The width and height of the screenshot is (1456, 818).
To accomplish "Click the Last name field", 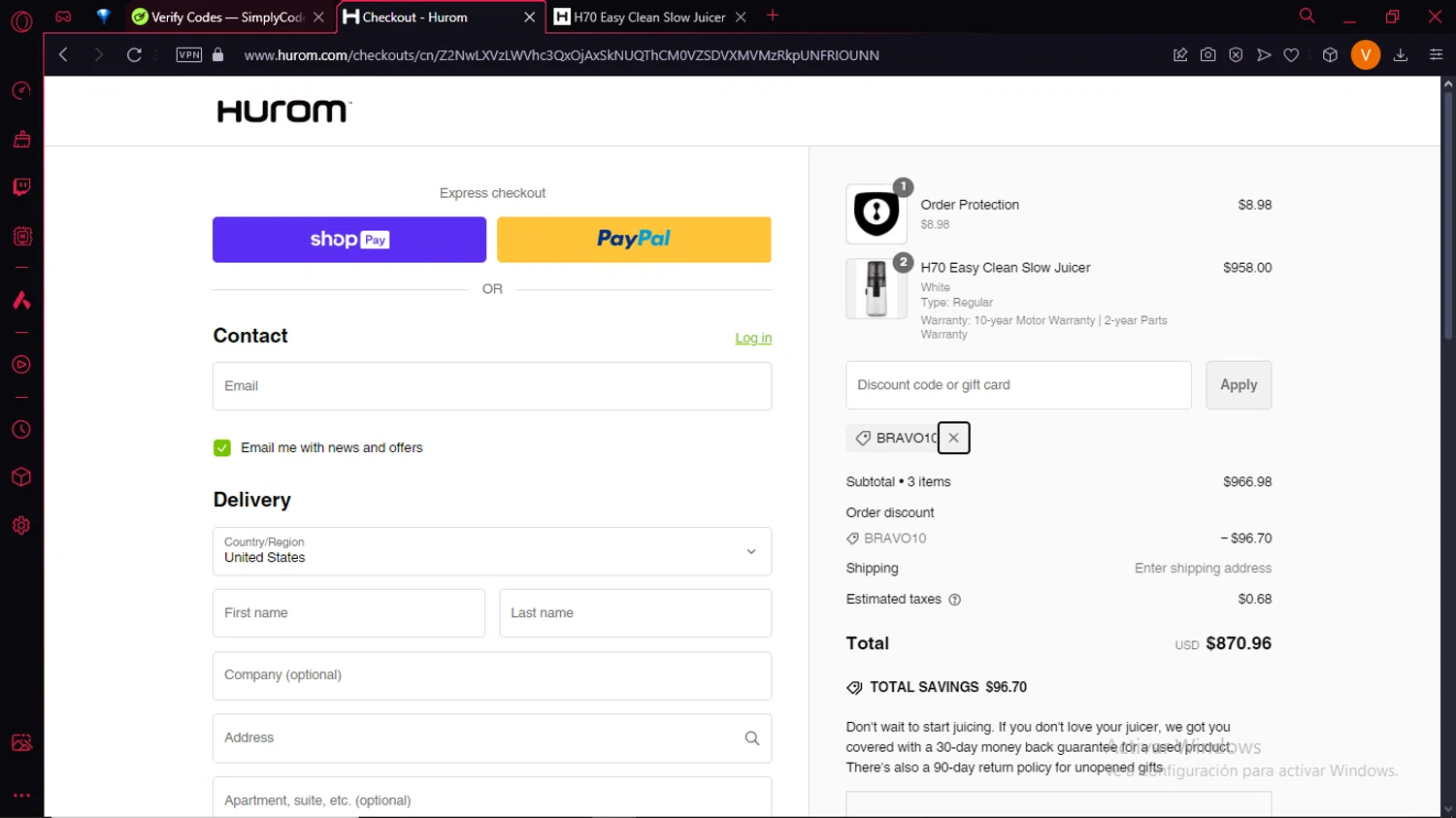I will click(636, 613).
